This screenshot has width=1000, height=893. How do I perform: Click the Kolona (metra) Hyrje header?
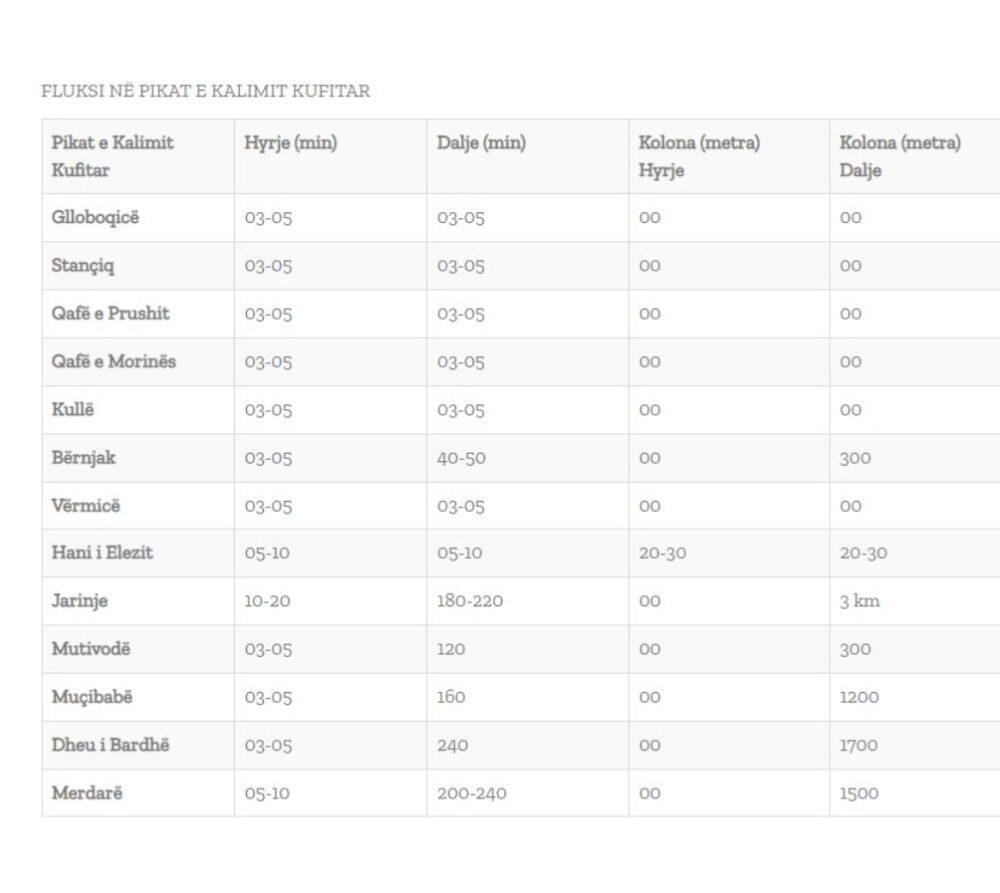pos(700,156)
